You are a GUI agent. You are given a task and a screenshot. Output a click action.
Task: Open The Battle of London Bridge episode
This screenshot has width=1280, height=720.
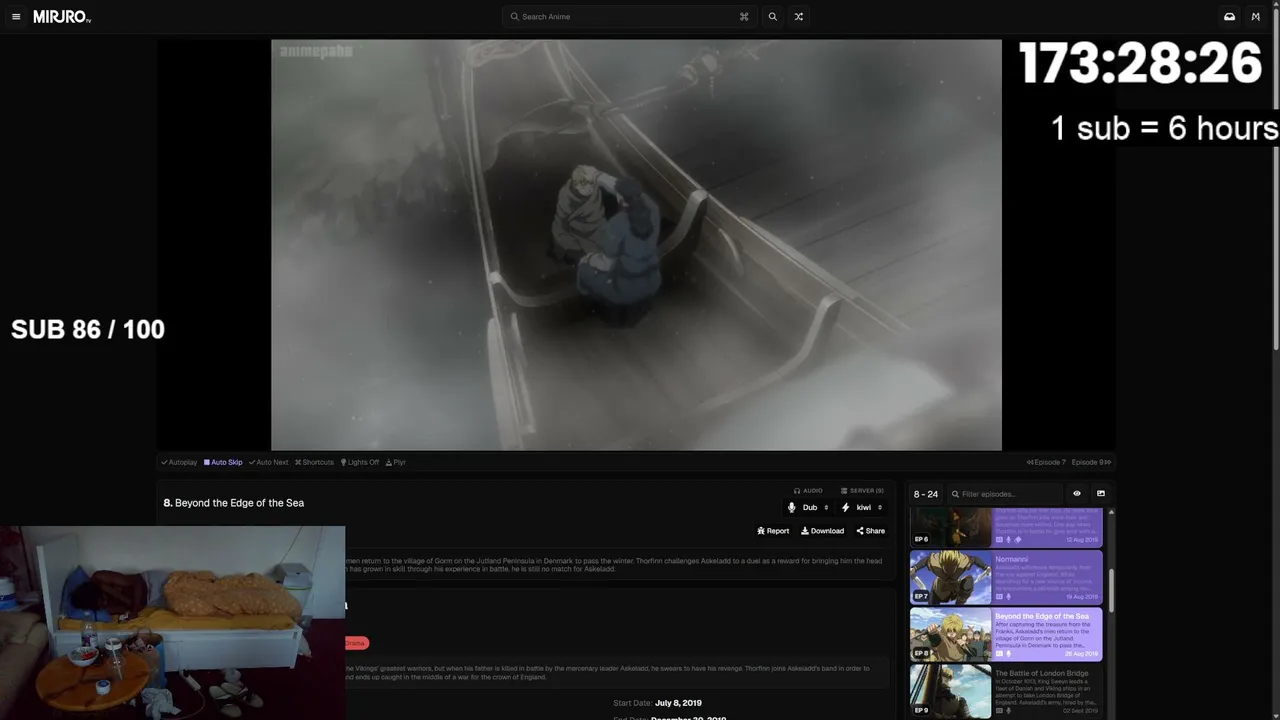click(x=1006, y=692)
